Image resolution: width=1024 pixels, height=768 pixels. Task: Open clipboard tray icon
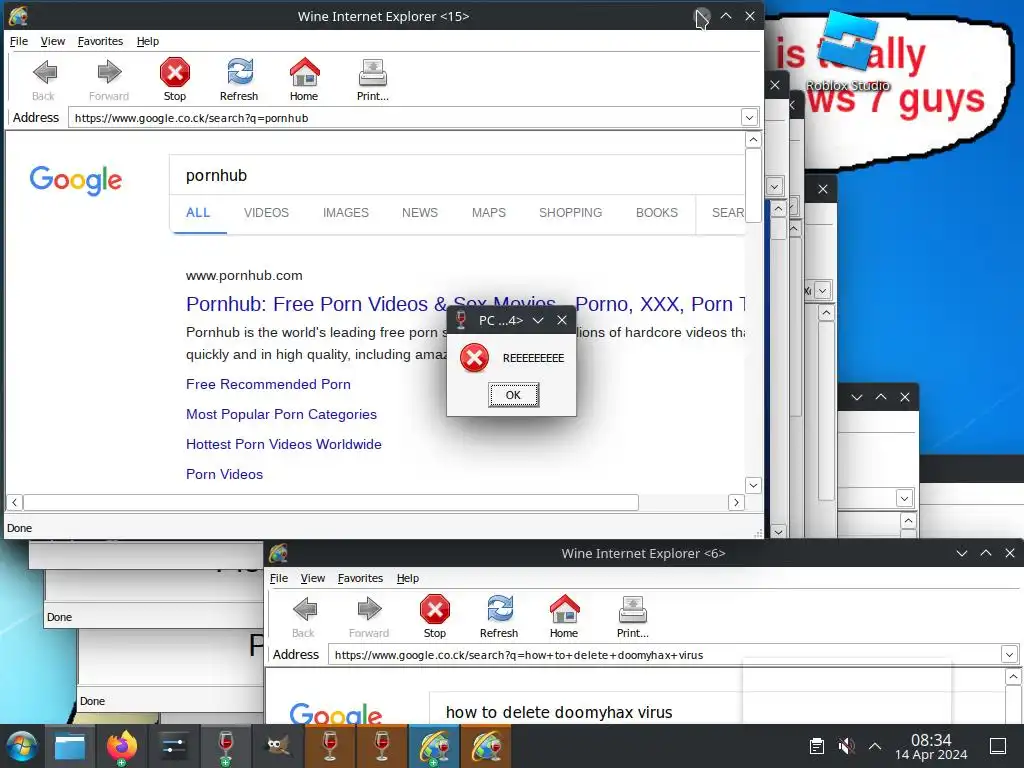(816, 746)
